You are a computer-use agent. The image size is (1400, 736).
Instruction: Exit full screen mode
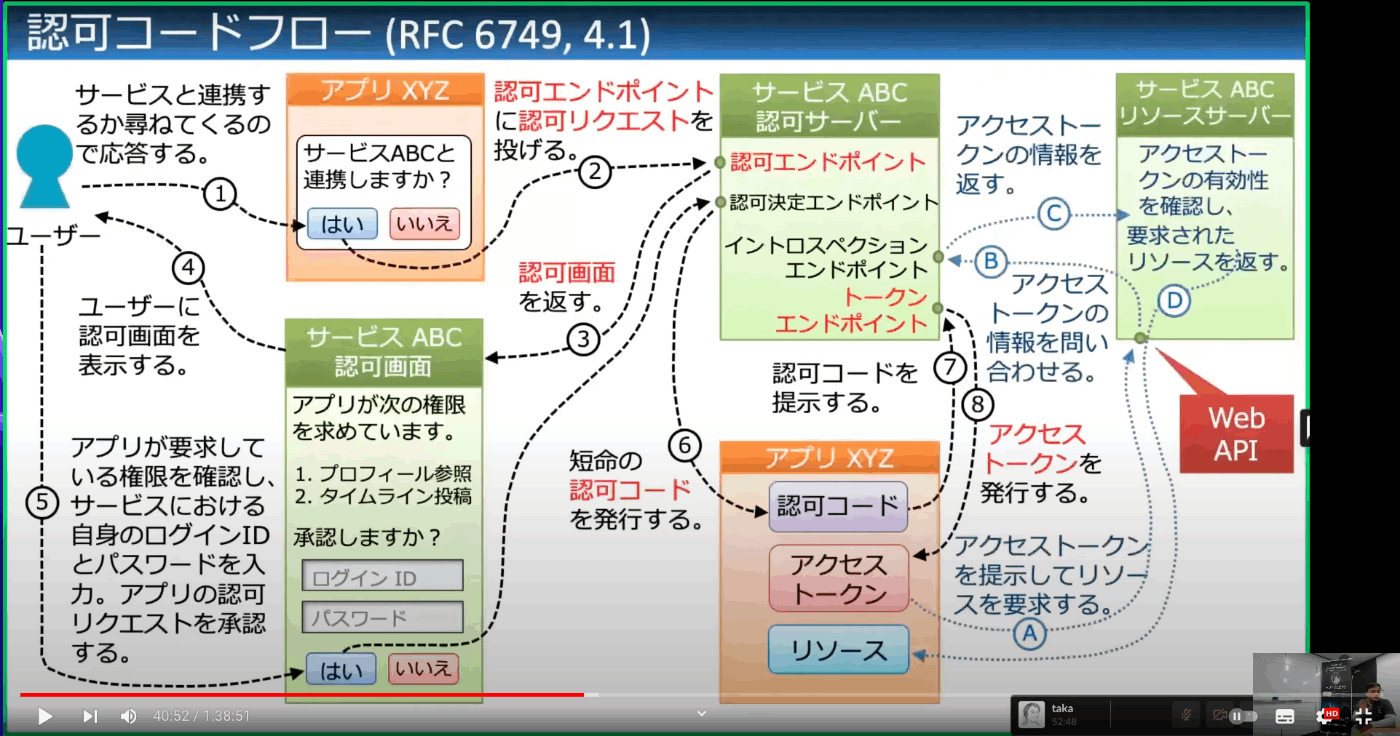1363,716
